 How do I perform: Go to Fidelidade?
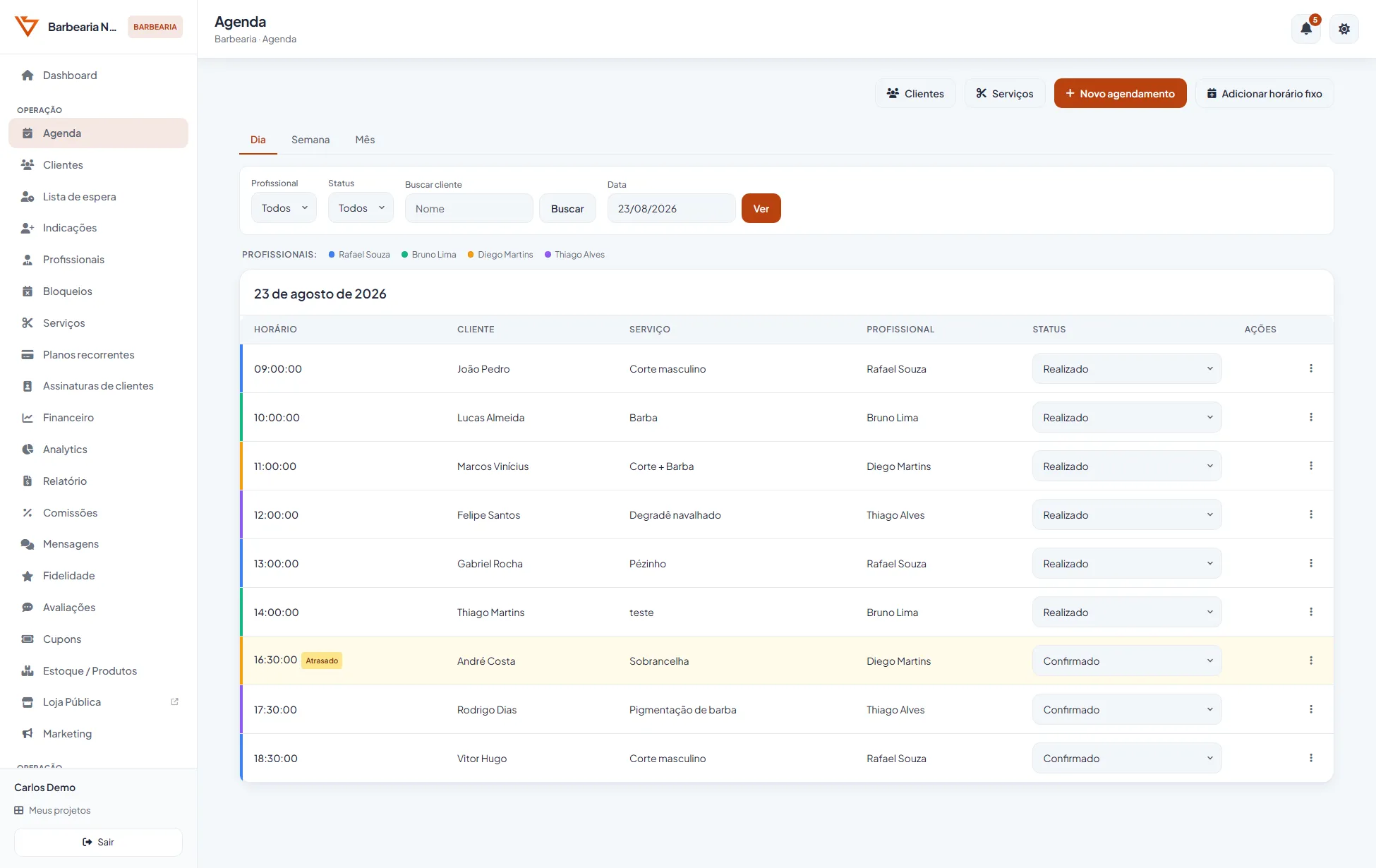98,576
